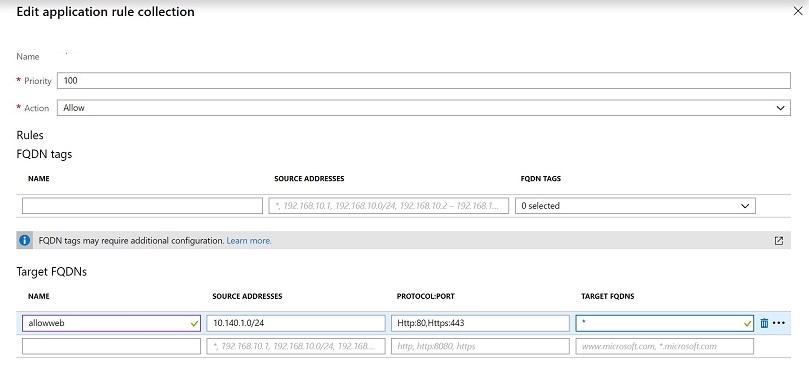This screenshot has height=386, width=809.
Task: Close the Edit application rule collection pane
Action: click(797, 11)
